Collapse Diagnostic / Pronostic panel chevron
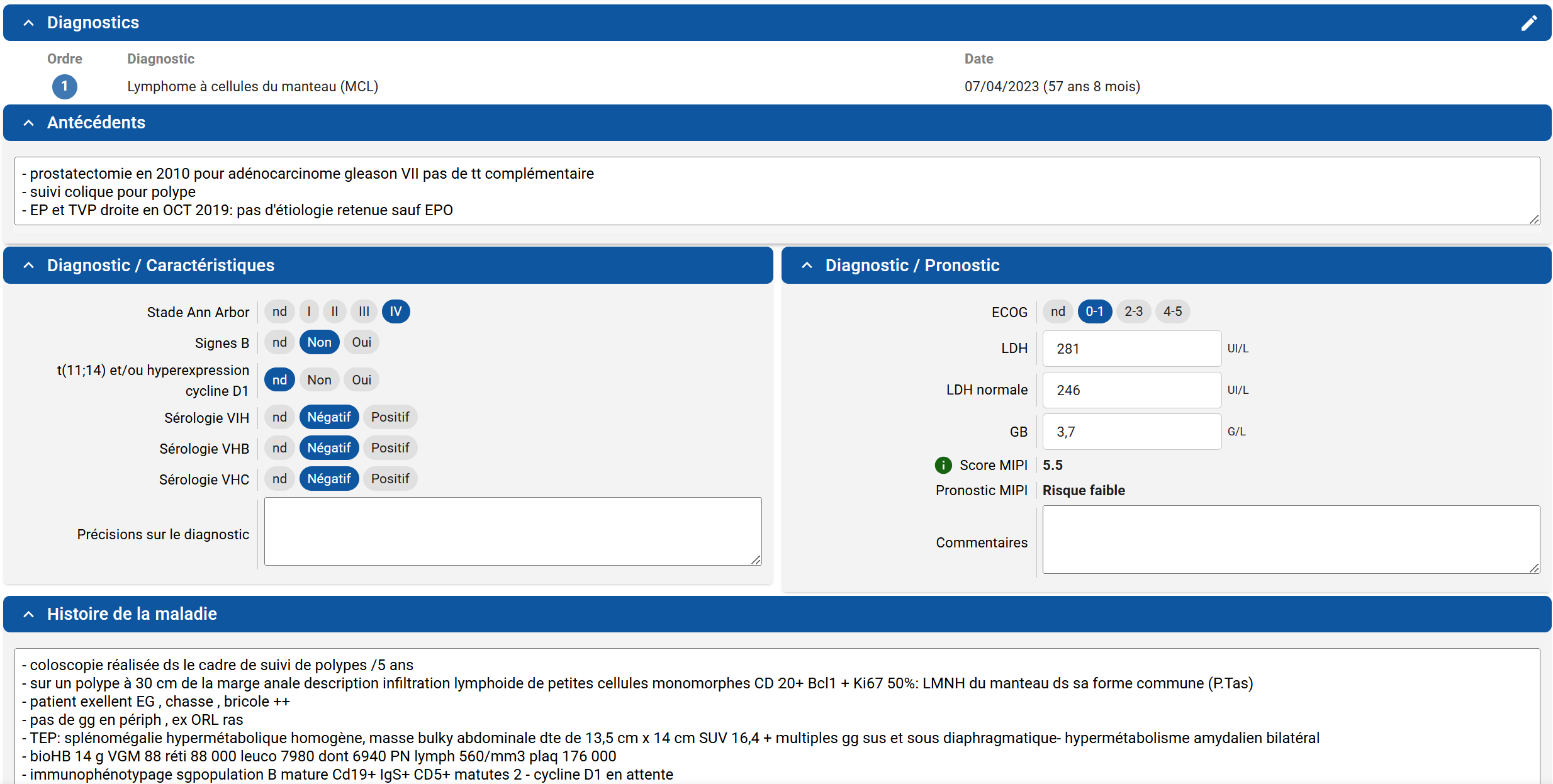This screenshot has width=1553, height=784. tap(807, 266)
